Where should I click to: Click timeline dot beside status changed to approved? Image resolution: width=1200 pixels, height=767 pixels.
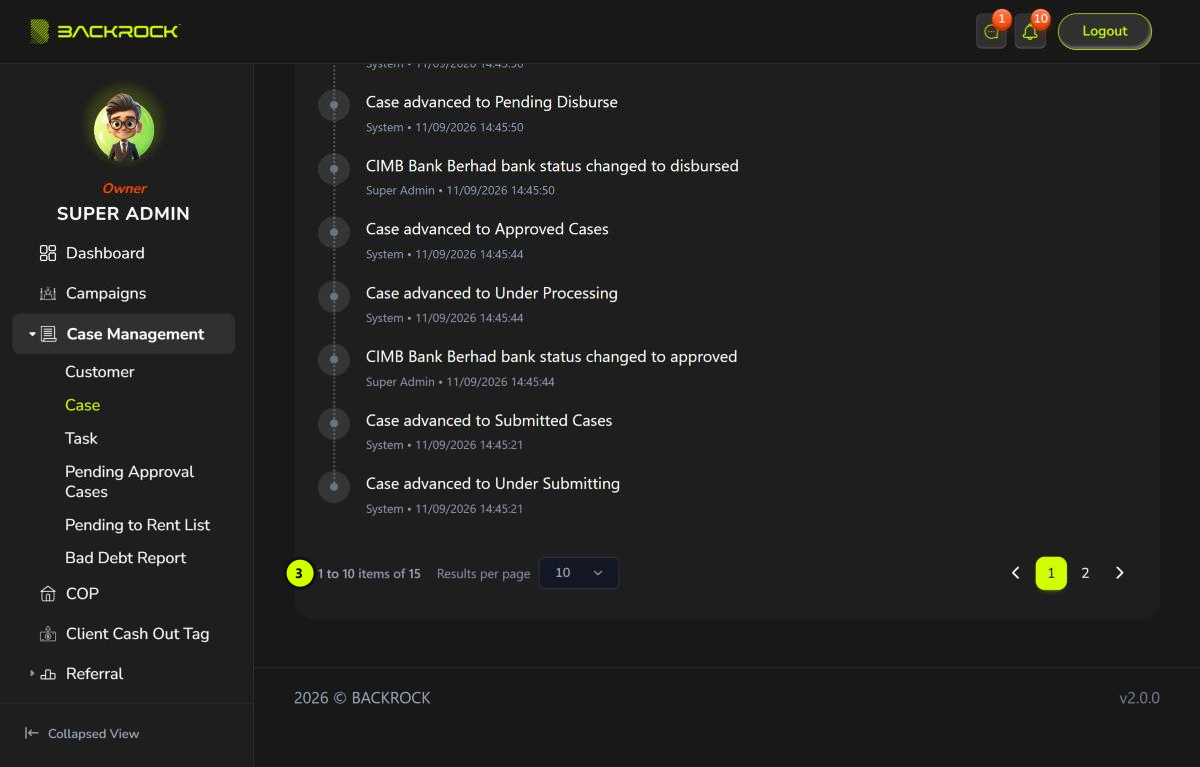pyautogui.click(x=334, y=360)
